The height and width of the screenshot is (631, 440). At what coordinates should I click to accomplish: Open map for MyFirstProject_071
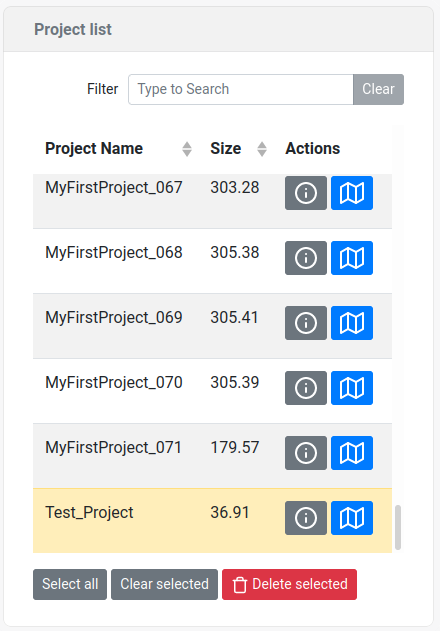tap(352, 453)
